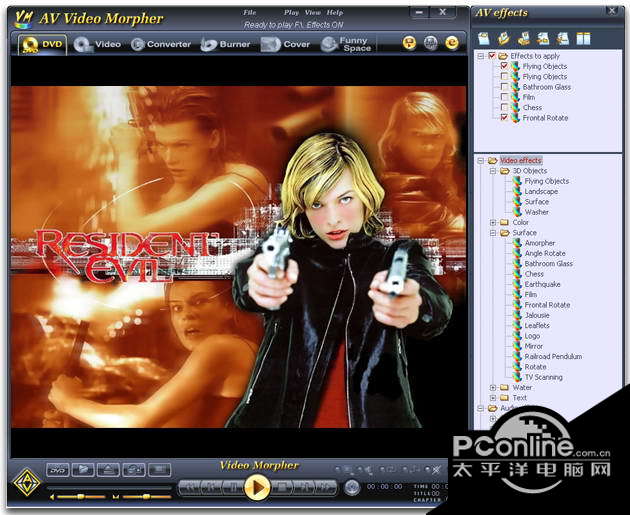Click the repeat button next to eject
Screen dimensions: 630x515
[x=134, y=470]
